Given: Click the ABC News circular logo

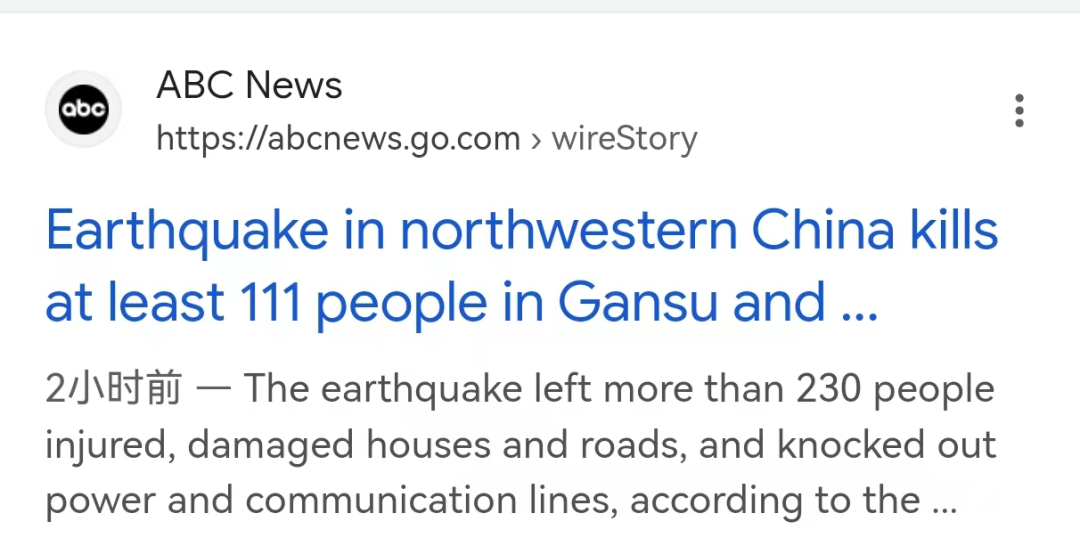Looking at the screenshot, I should click(83, 110).
